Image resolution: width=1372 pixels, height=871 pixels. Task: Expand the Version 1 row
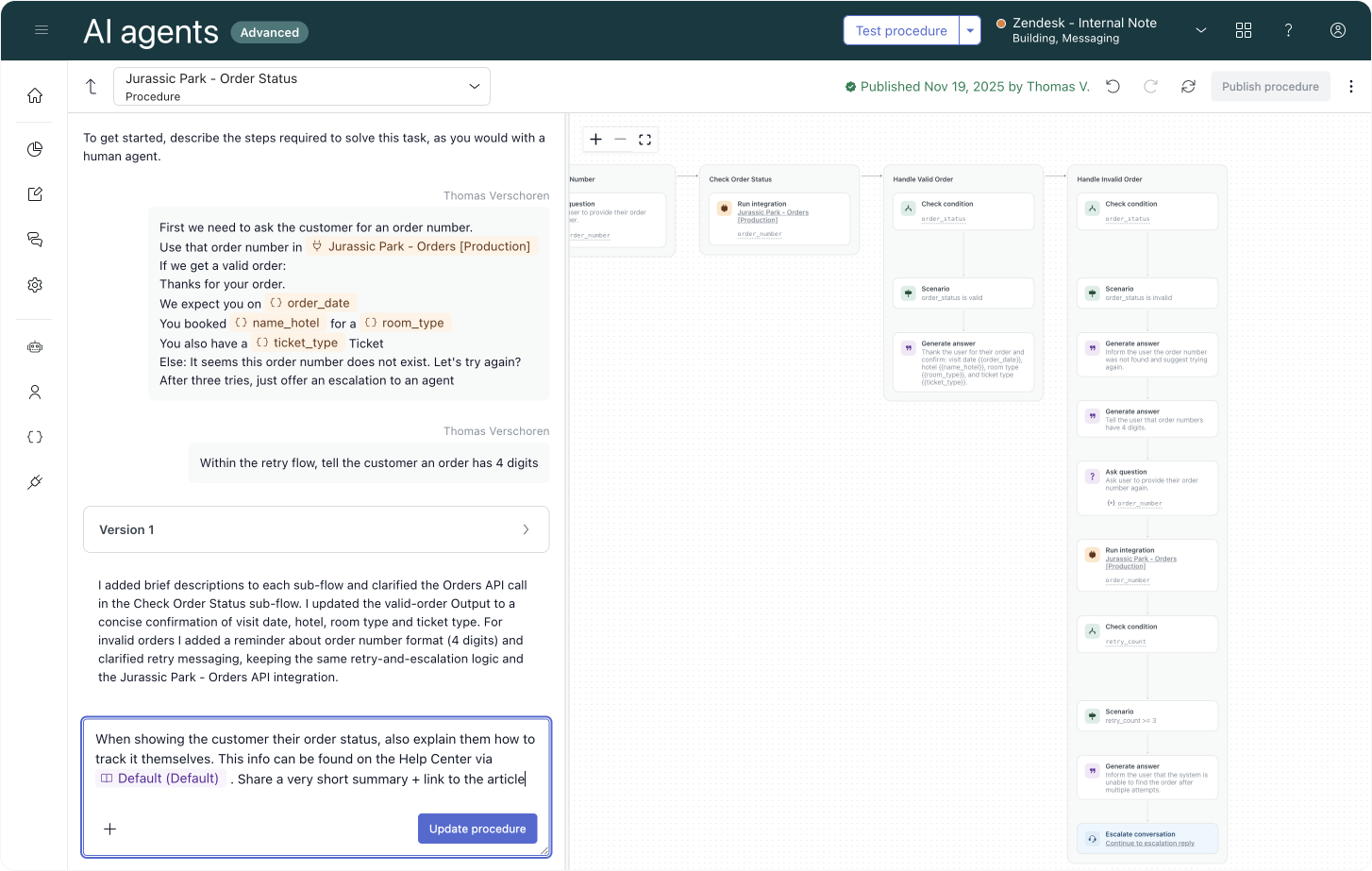click(316, 529)
